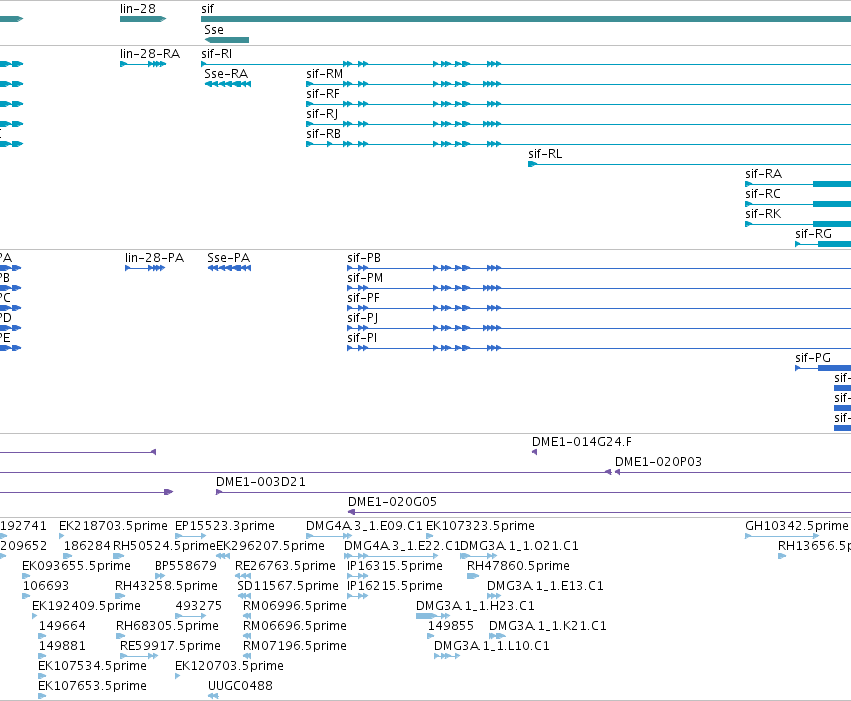Click the sif gene label
Image resolution: width=851 pixels, height=701 pixels.
[x=207, y=9]
